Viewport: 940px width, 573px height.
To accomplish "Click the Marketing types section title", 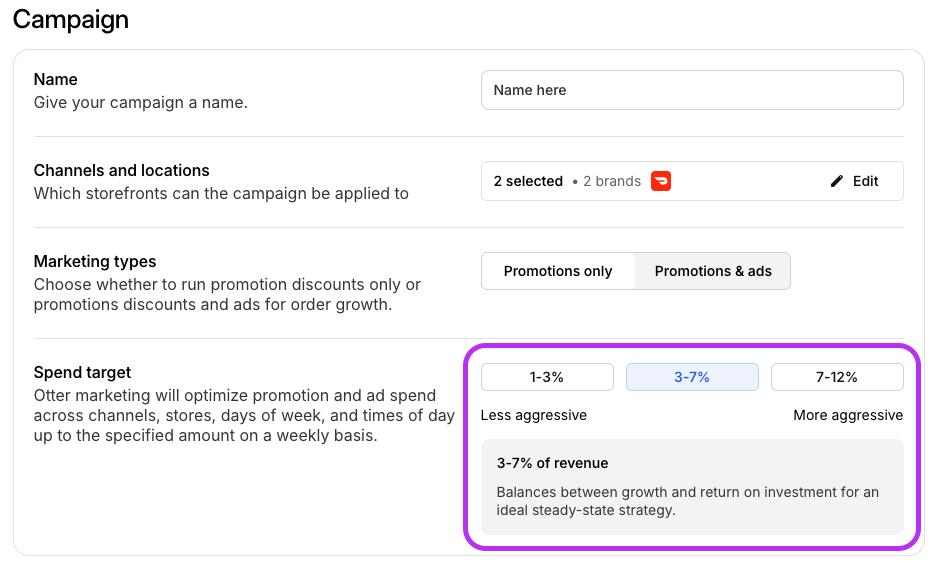I will point(95,261).
